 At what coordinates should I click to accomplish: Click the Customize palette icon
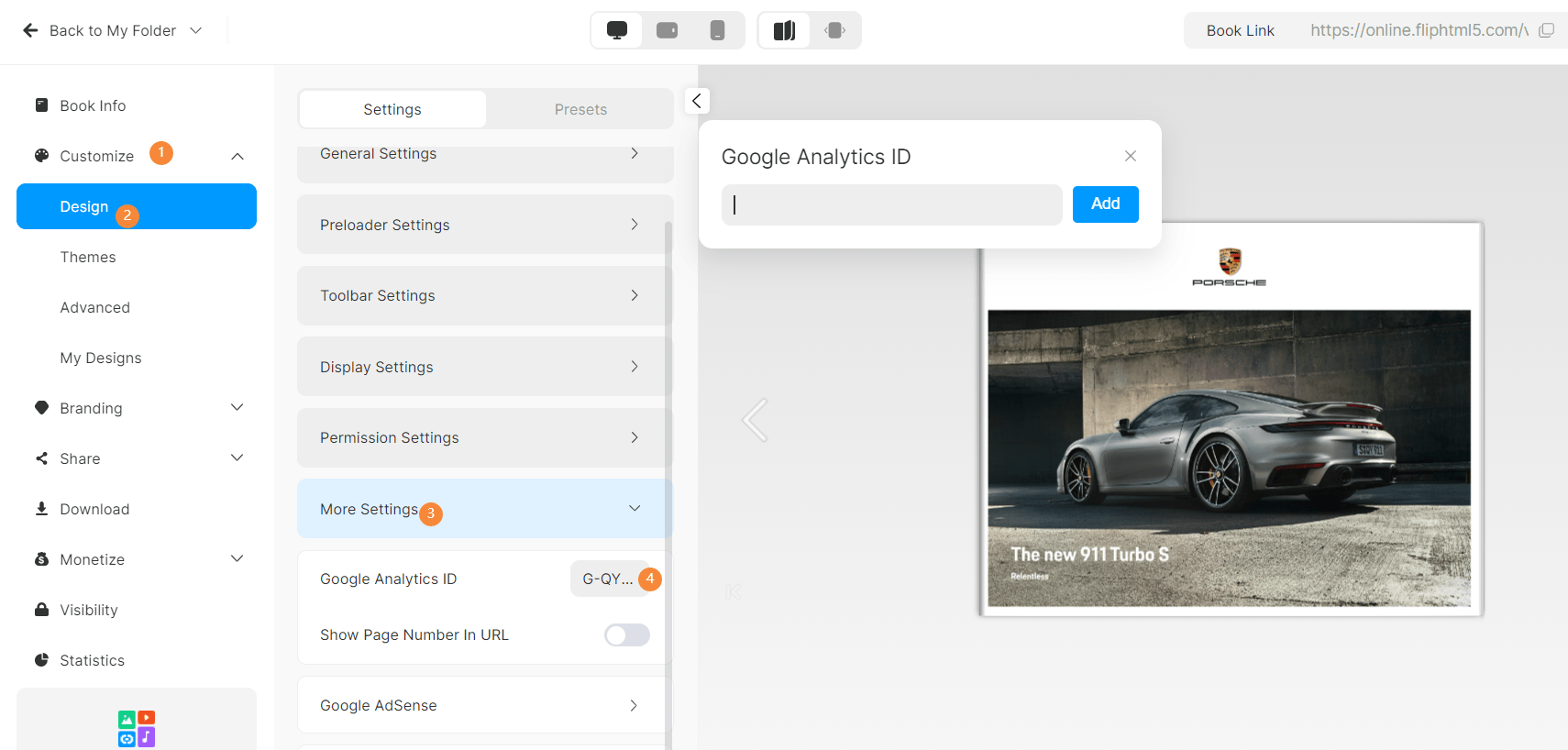pyautogui.click(x=41, y=156)
